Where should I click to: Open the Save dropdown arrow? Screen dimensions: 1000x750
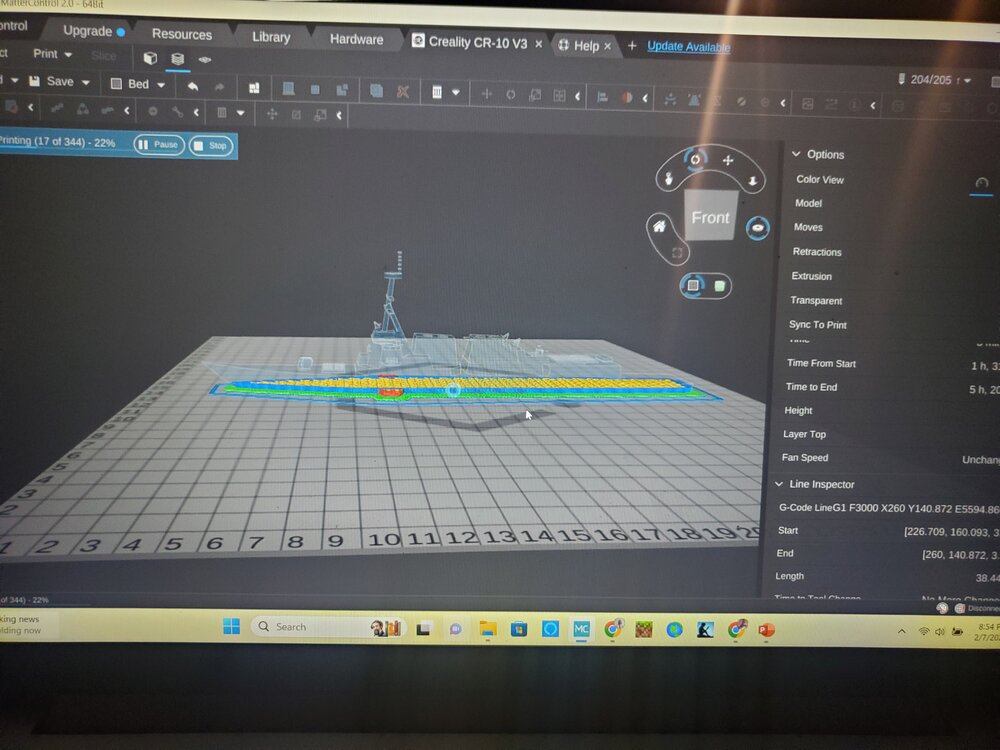pos(86,82)
